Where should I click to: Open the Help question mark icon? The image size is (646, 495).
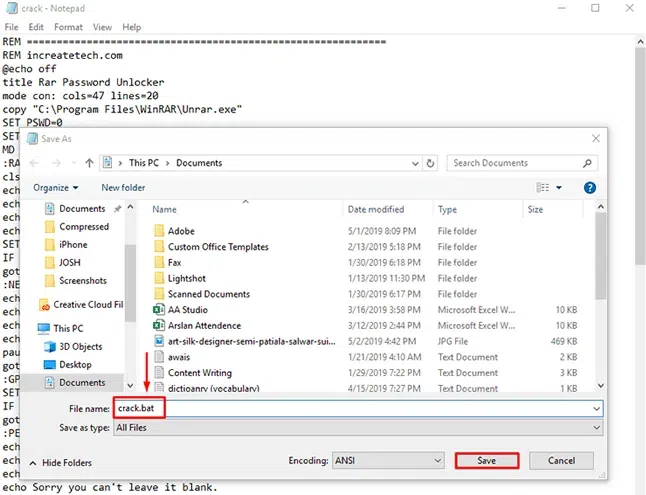point(590,188)
